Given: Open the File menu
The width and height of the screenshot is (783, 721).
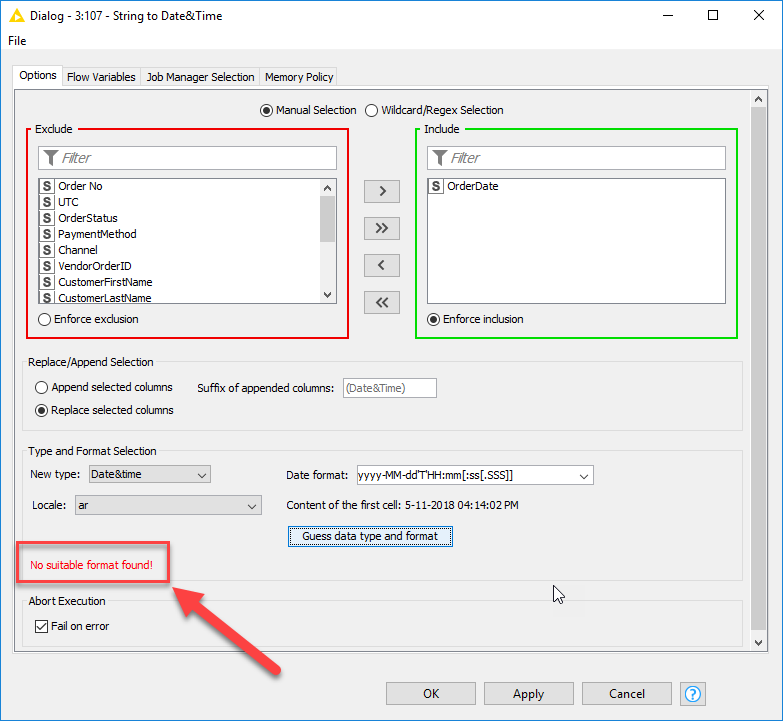Looking at the screenshot, I should click(x=17, y=41).
